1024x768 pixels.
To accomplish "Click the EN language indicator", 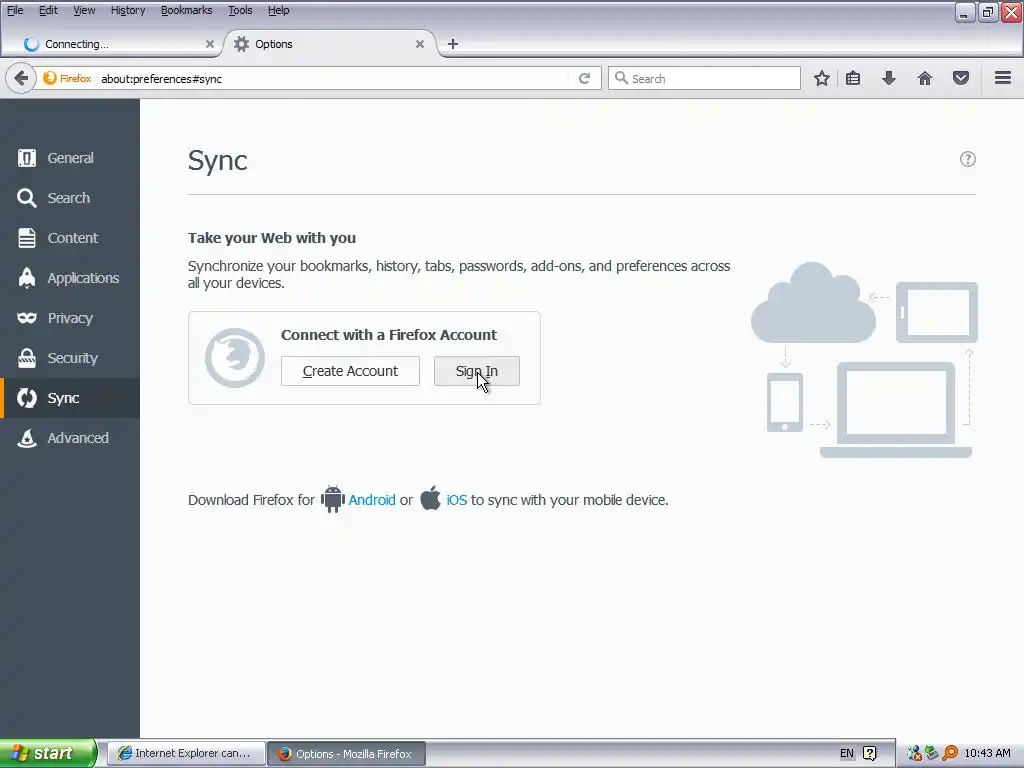I will [846, 753].
